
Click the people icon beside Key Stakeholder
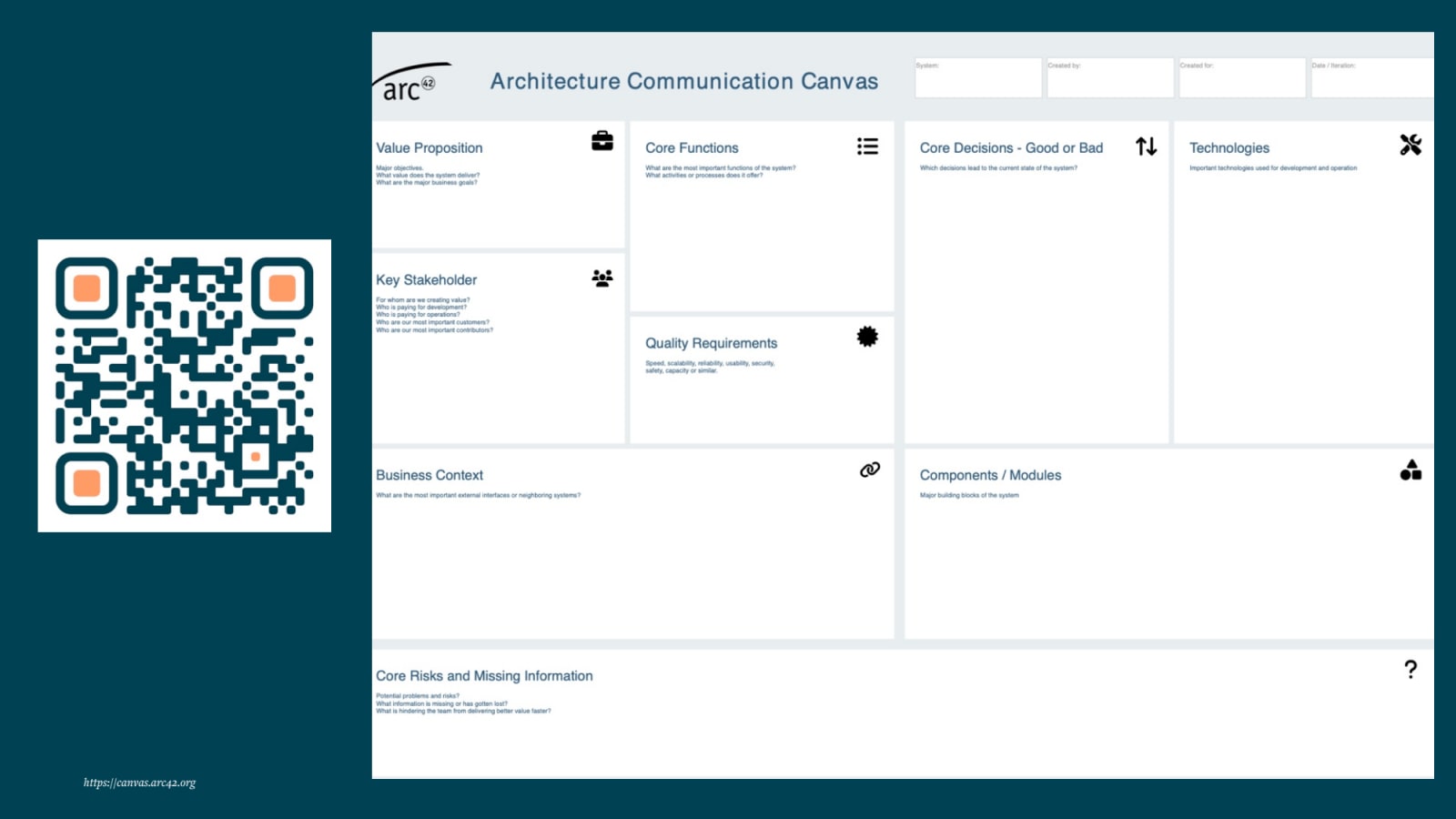[602, 278]
